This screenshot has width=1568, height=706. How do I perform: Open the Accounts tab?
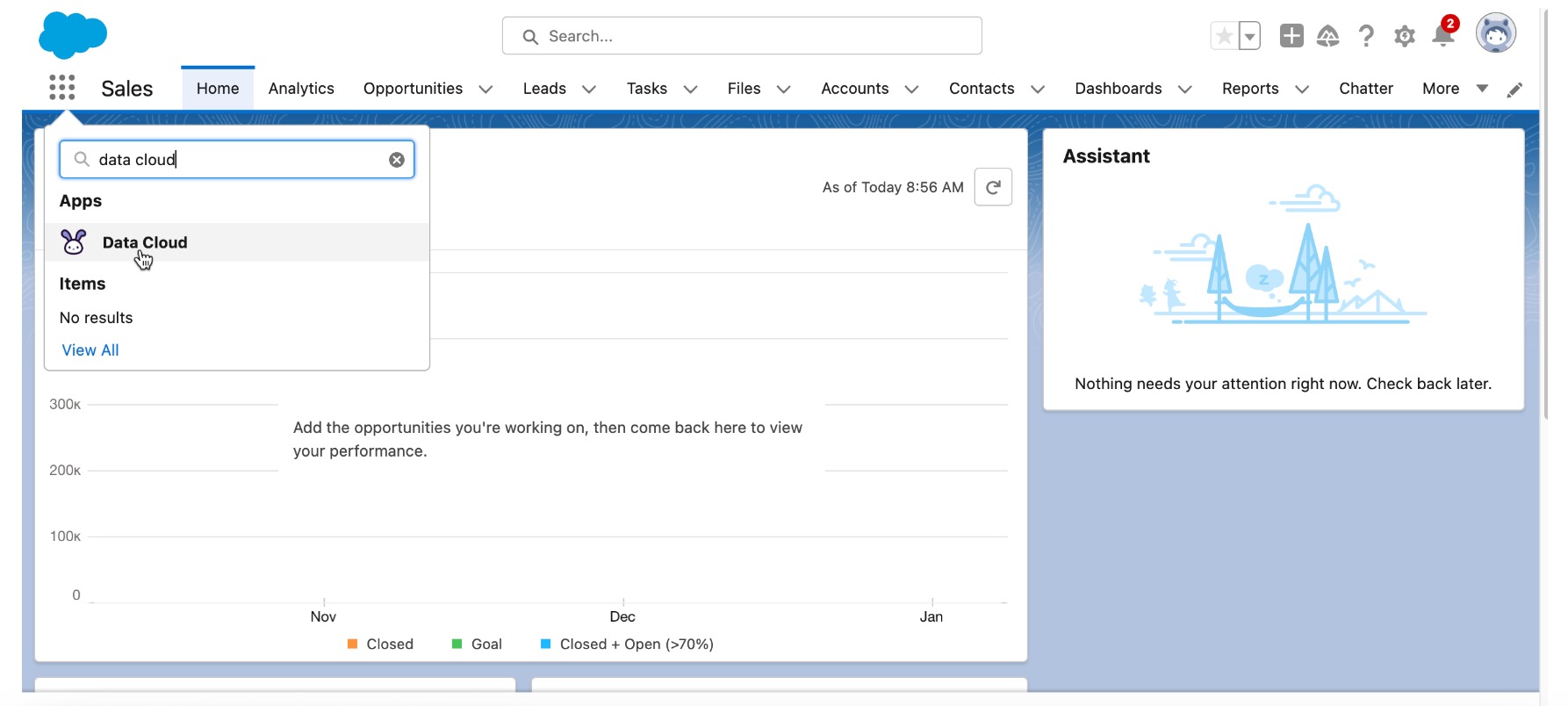(855, 89)
